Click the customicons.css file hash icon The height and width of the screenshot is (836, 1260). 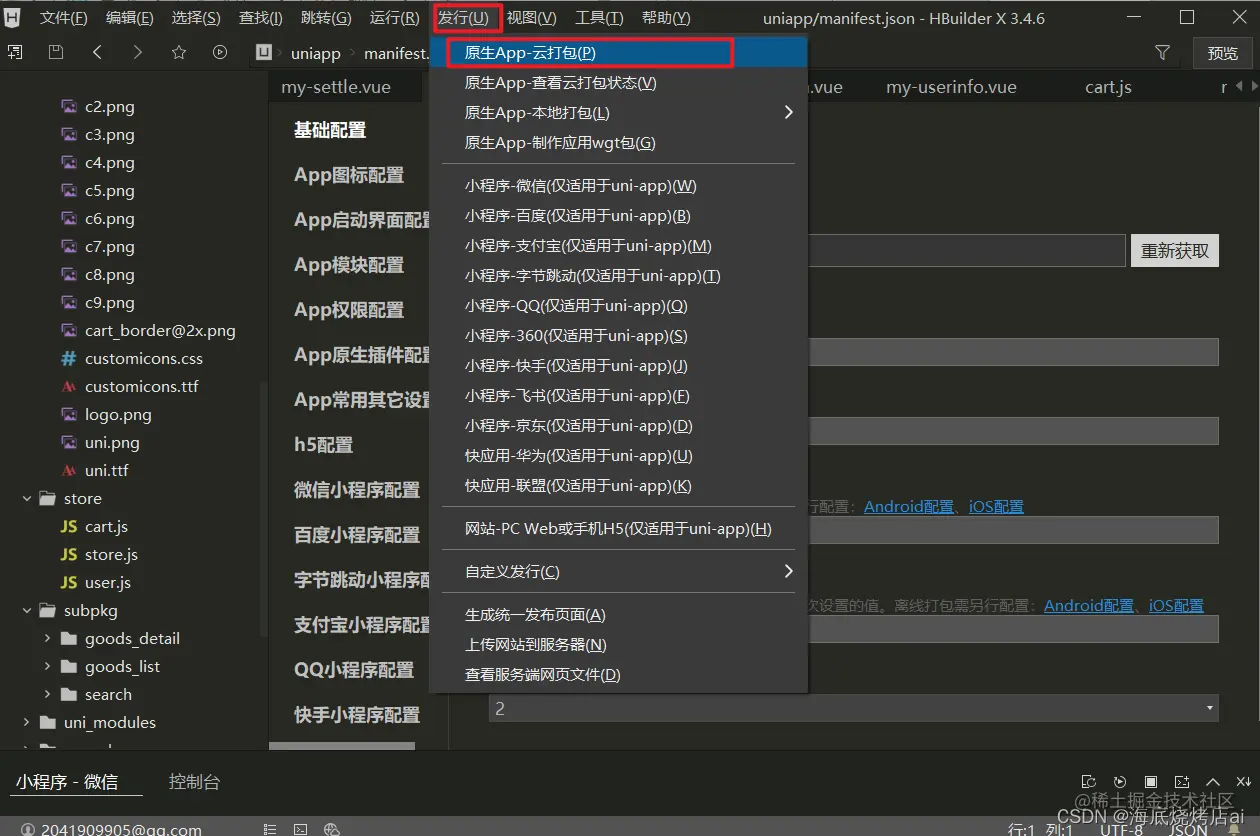point(69,358)
